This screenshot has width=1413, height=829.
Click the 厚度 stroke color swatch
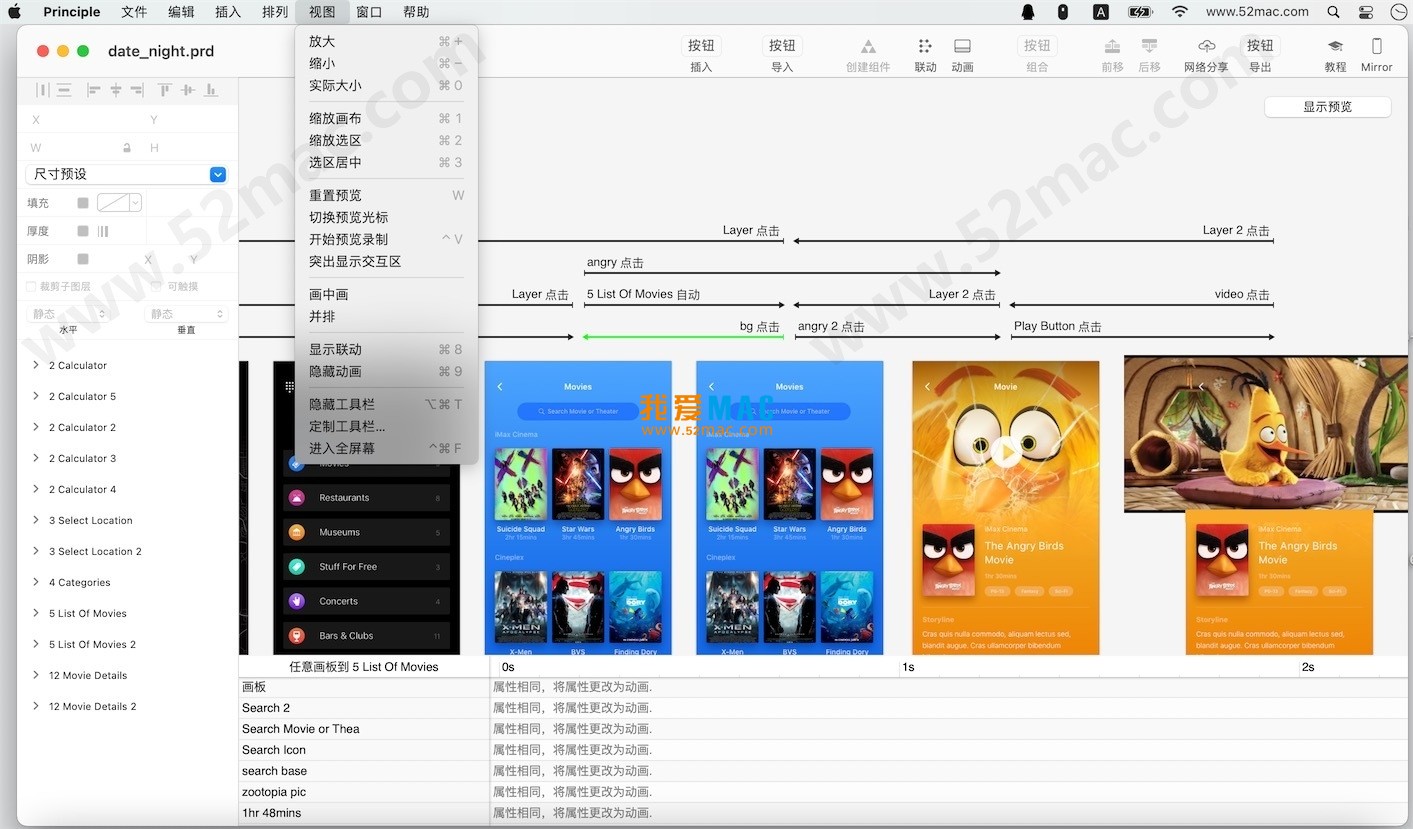coord(83,231)
